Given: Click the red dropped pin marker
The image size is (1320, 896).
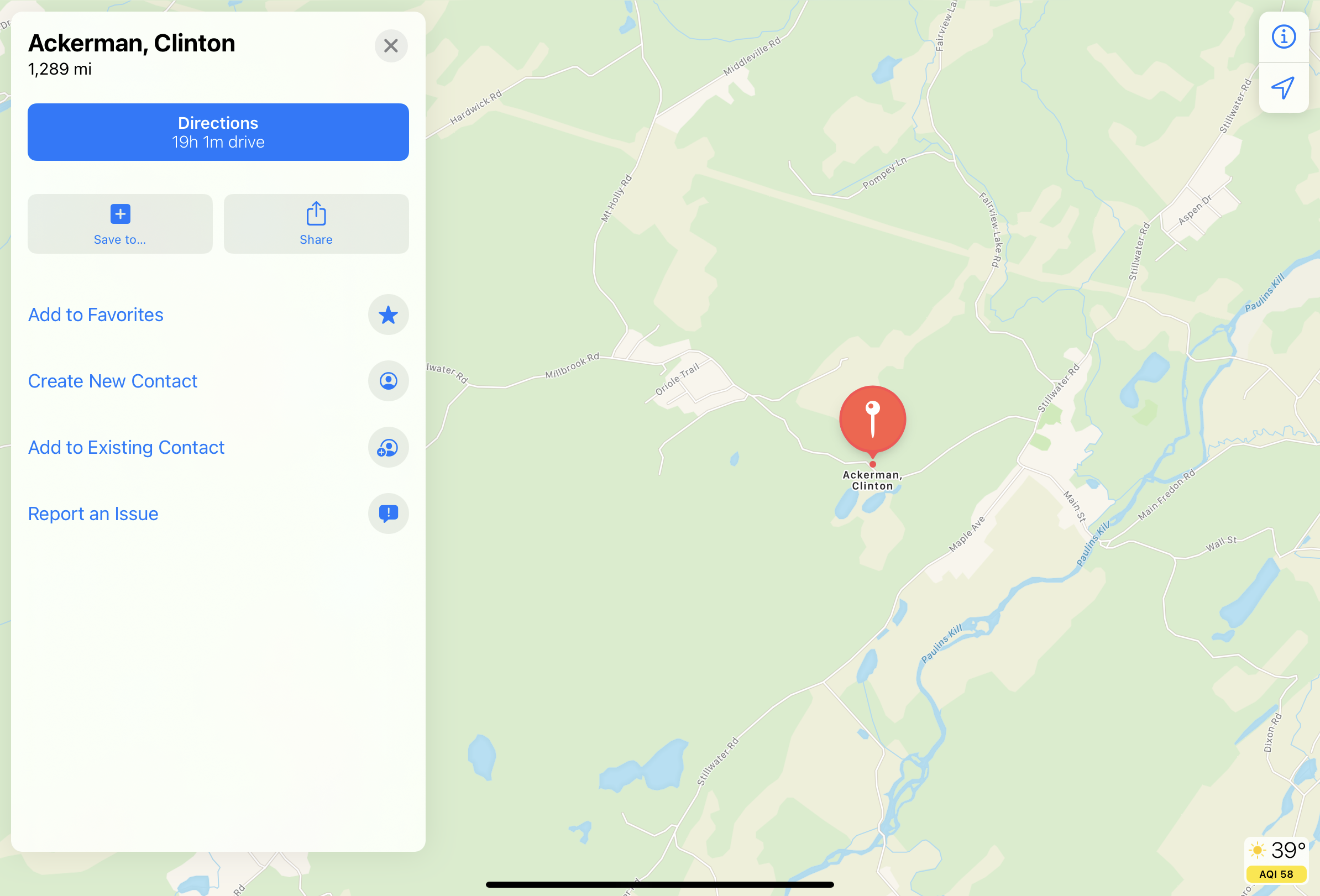Looking at the screenshot, I should click(x=872, y=421).
